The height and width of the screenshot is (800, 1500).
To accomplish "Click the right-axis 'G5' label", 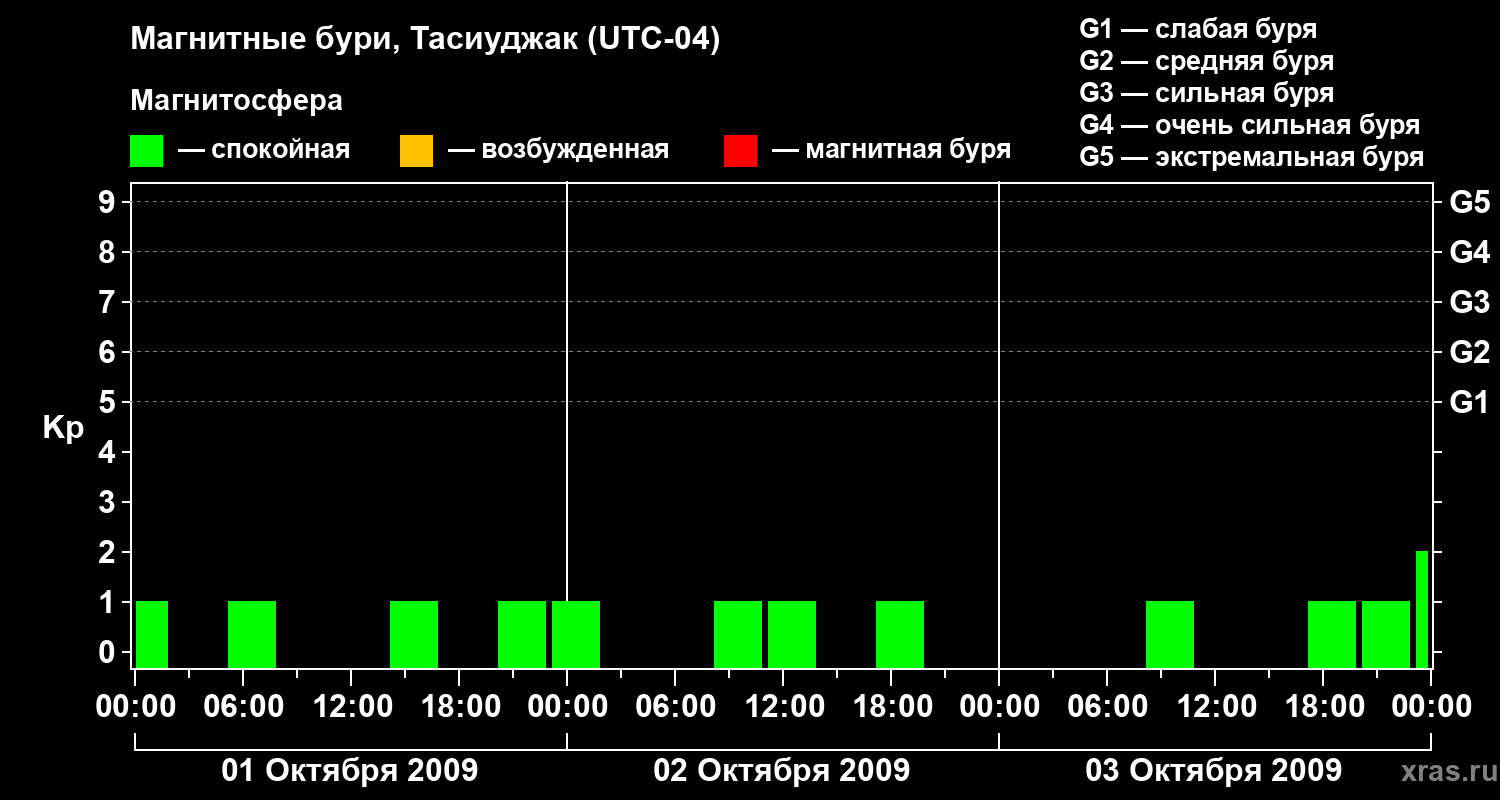I will [1469, 202].
